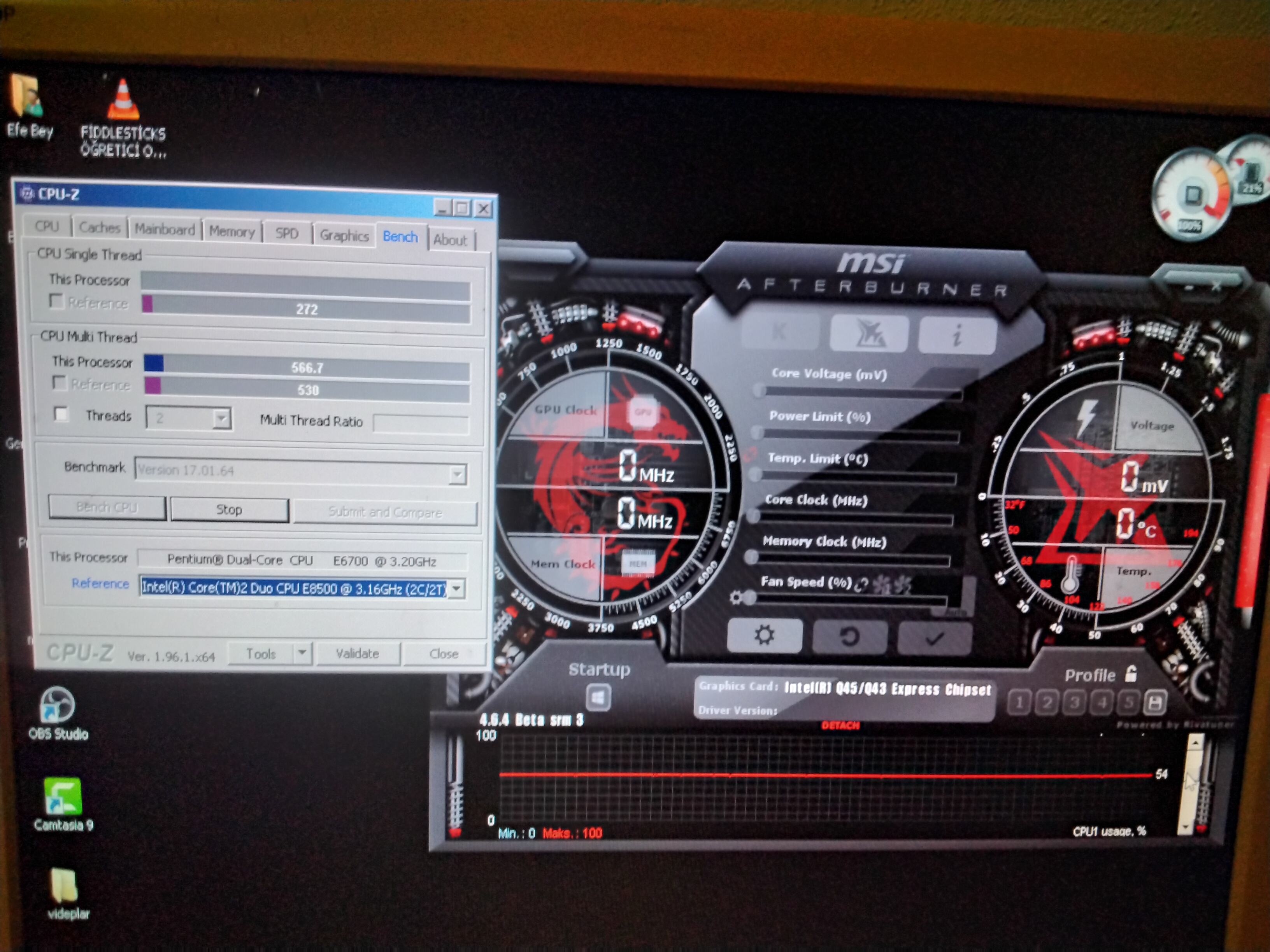Click the Stop benchmark button
The image size is (1270, 952).
pyautogui.click(x=229, y=509)
